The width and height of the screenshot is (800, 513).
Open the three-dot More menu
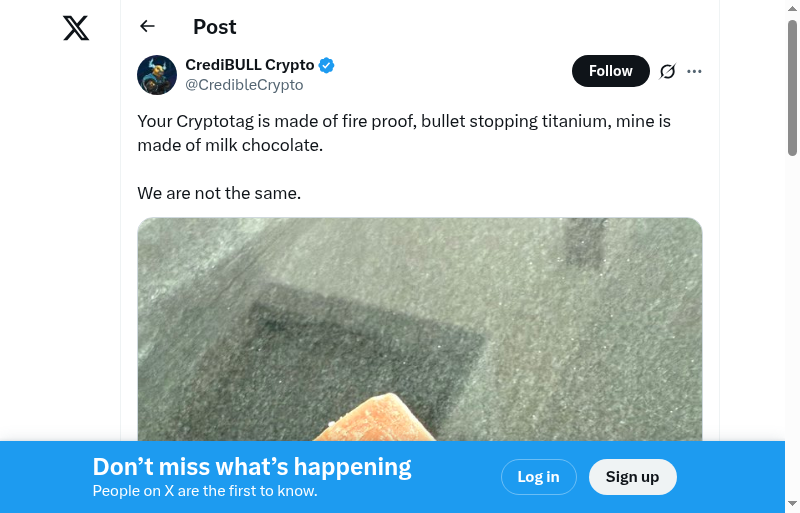pyautogui.click(x=695, y=71)
